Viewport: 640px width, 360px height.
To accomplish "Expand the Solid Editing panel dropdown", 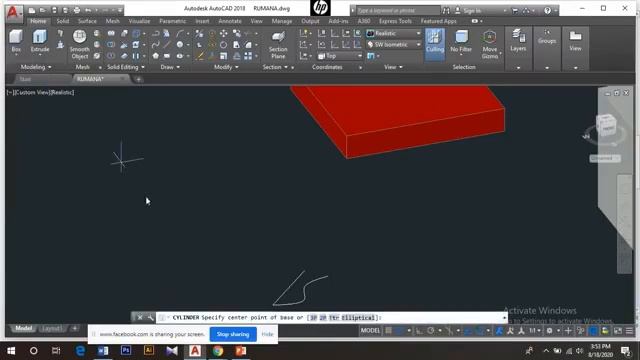I will click(x=126, y=67).
